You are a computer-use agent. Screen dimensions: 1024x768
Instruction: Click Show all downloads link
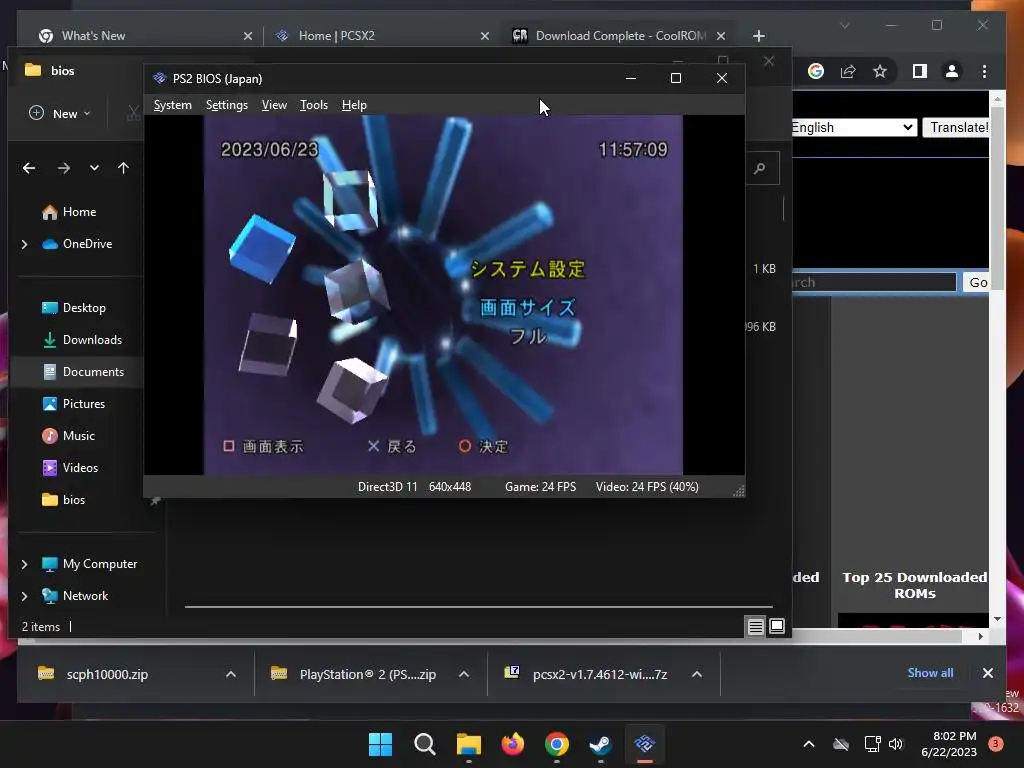[930, 673]
